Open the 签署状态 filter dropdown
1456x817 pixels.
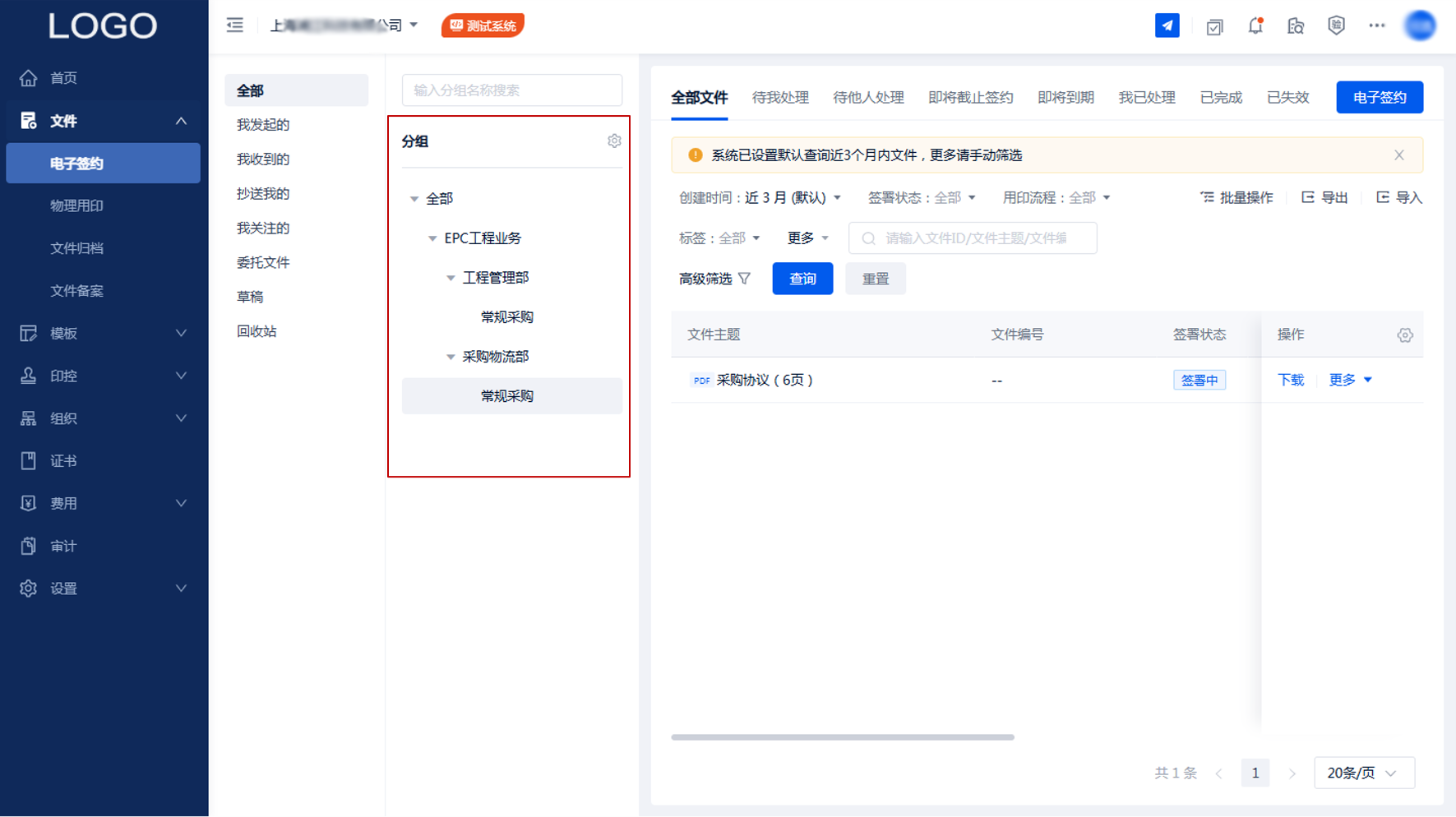(x=921, y=198)
